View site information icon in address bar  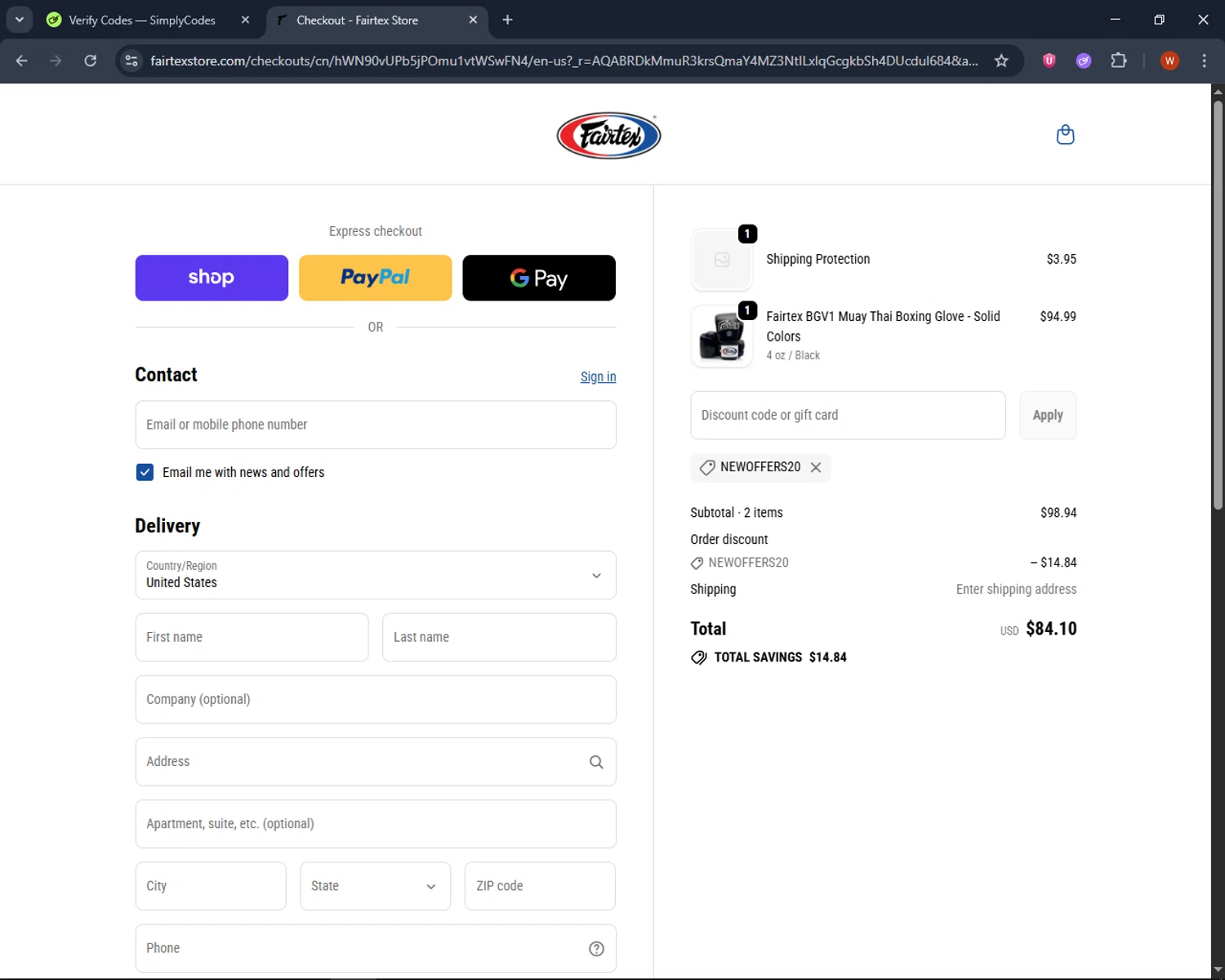[131, 60]
